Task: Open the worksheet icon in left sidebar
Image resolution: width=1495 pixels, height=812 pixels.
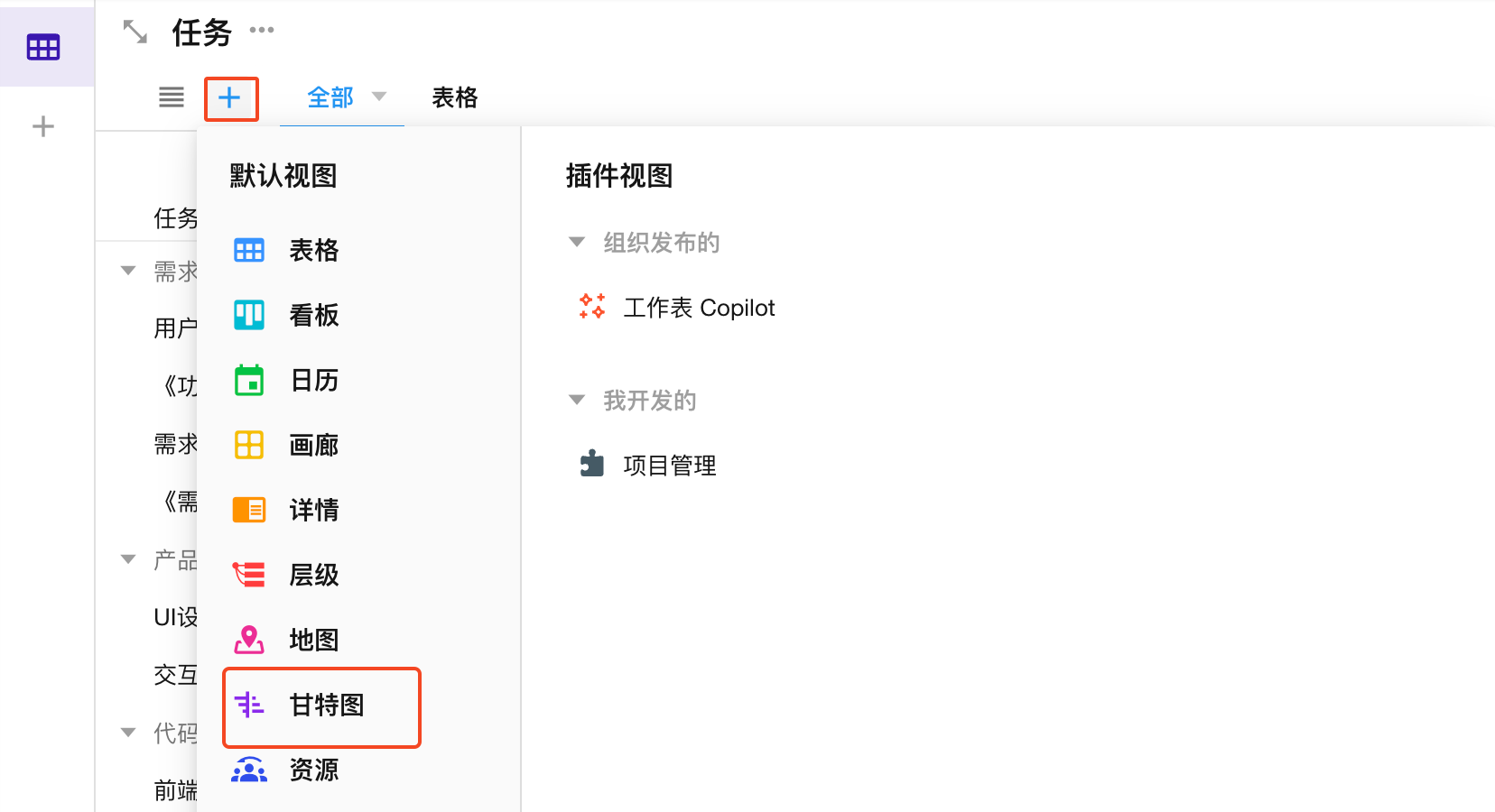Action: tap(43, 47)
